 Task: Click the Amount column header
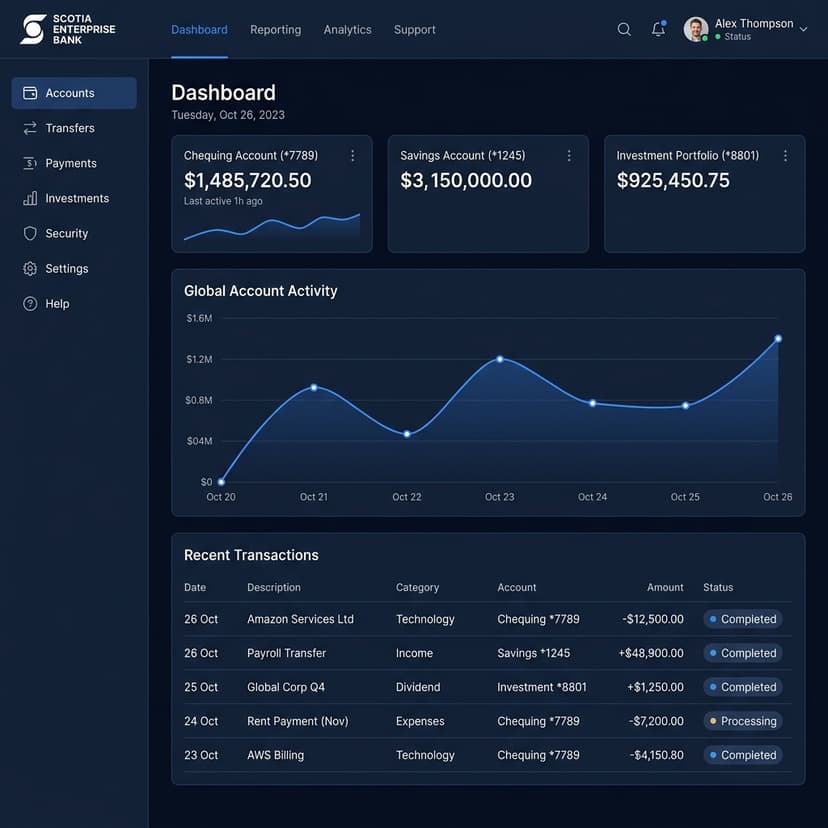coord(665,587)
